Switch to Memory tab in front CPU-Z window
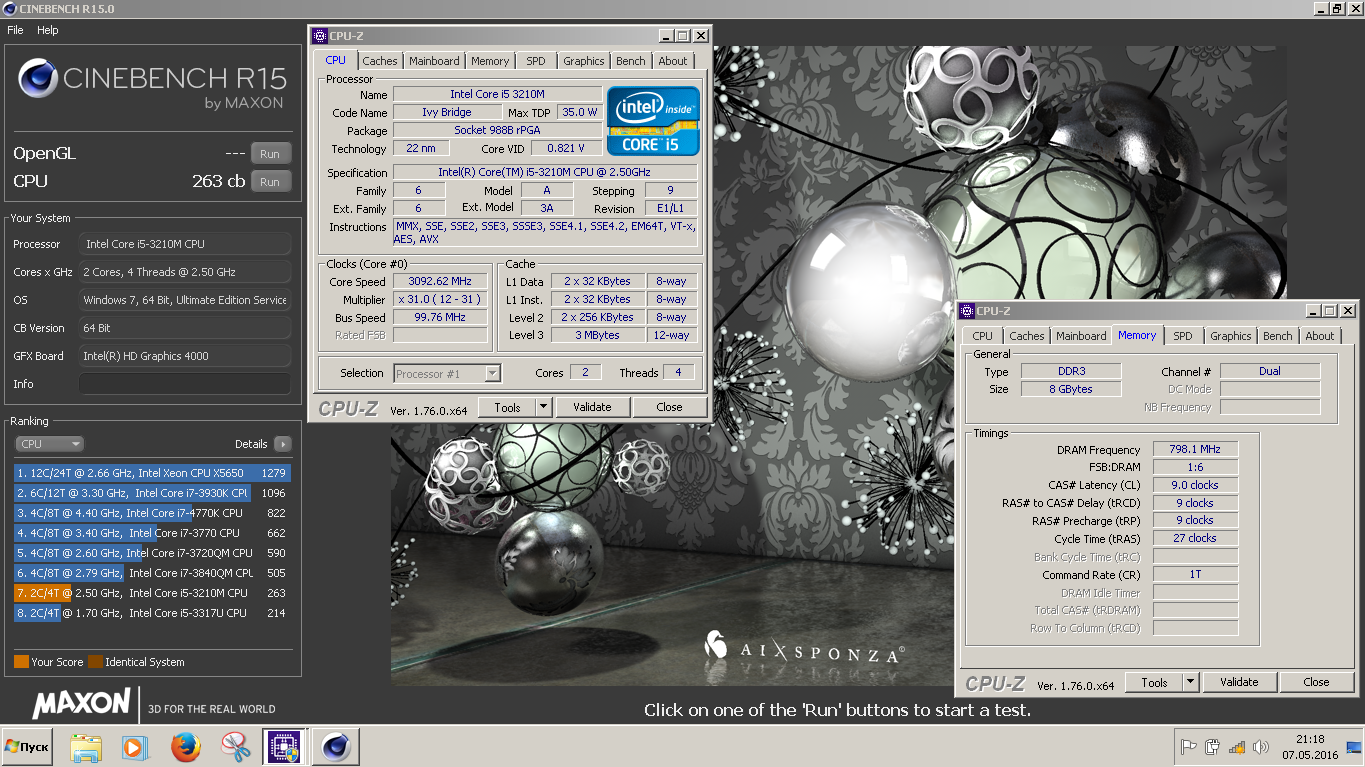This screenshot has width=1365, height=767. [490, 61]
